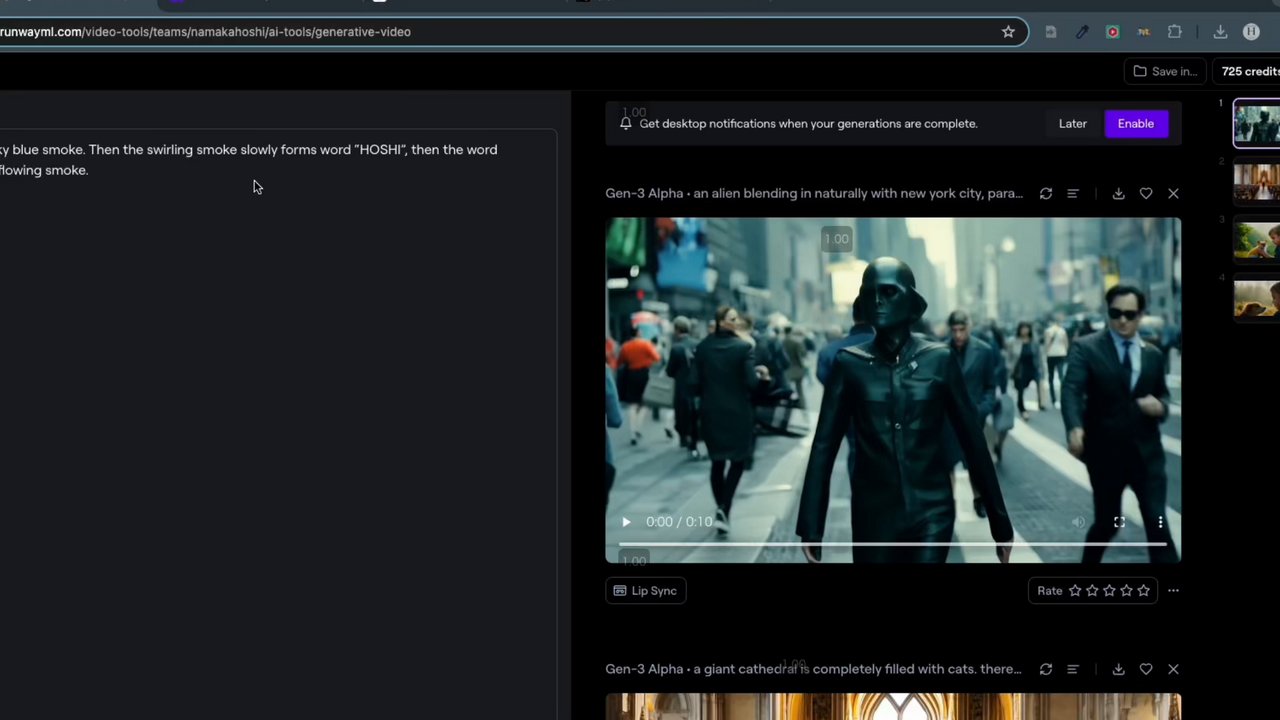Rate the alien video four stars
The width and height of the screenshot is (1280, 720).
(1126, 591)
